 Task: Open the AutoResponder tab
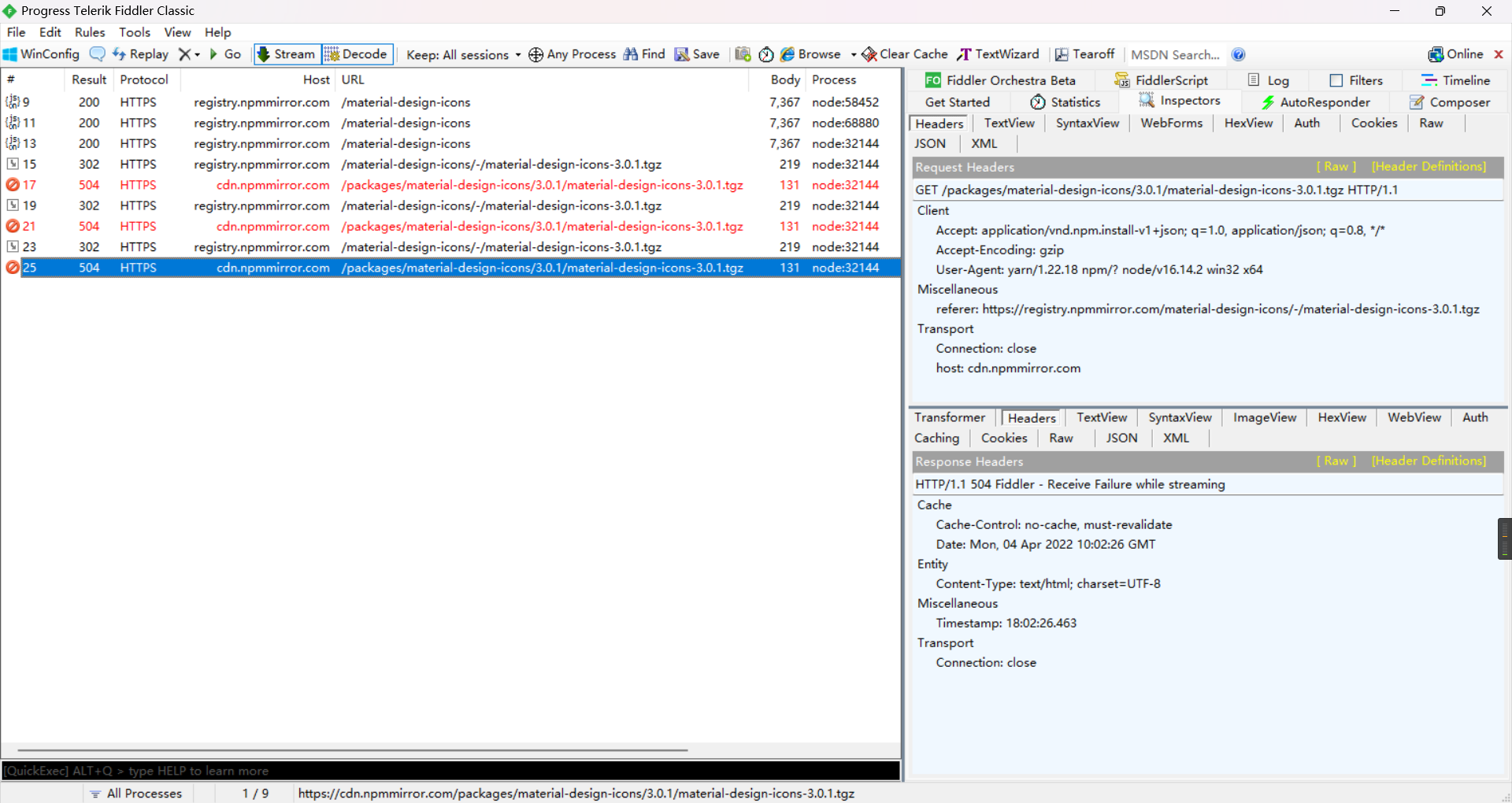tap(1316, 102)
